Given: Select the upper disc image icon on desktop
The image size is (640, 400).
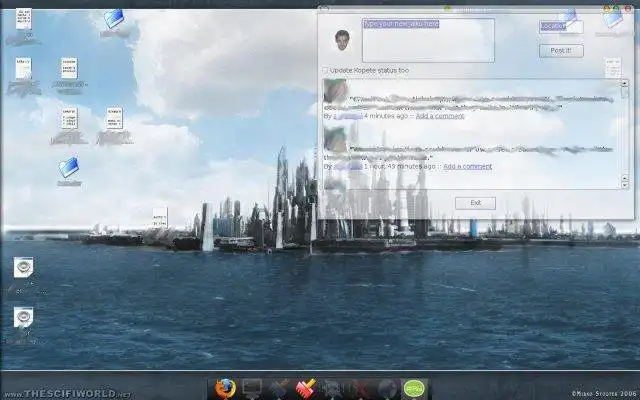Looking at the screenshot, I should 24,267.
